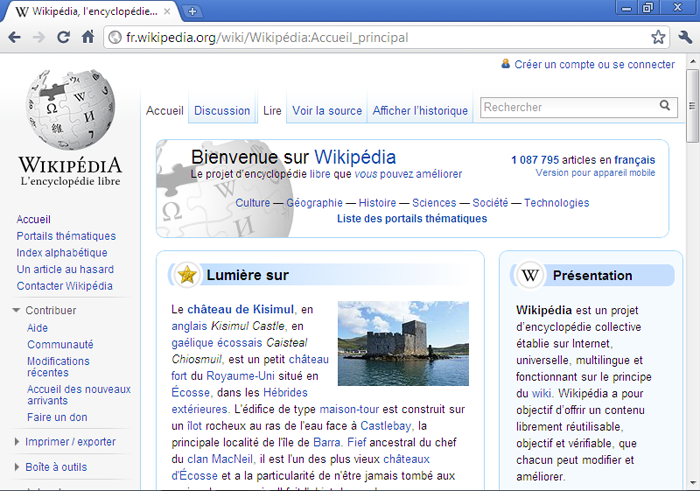Viewport: 700px width, 491px height.
Task: Open Version pour appareil mobile
Action: 595,173
